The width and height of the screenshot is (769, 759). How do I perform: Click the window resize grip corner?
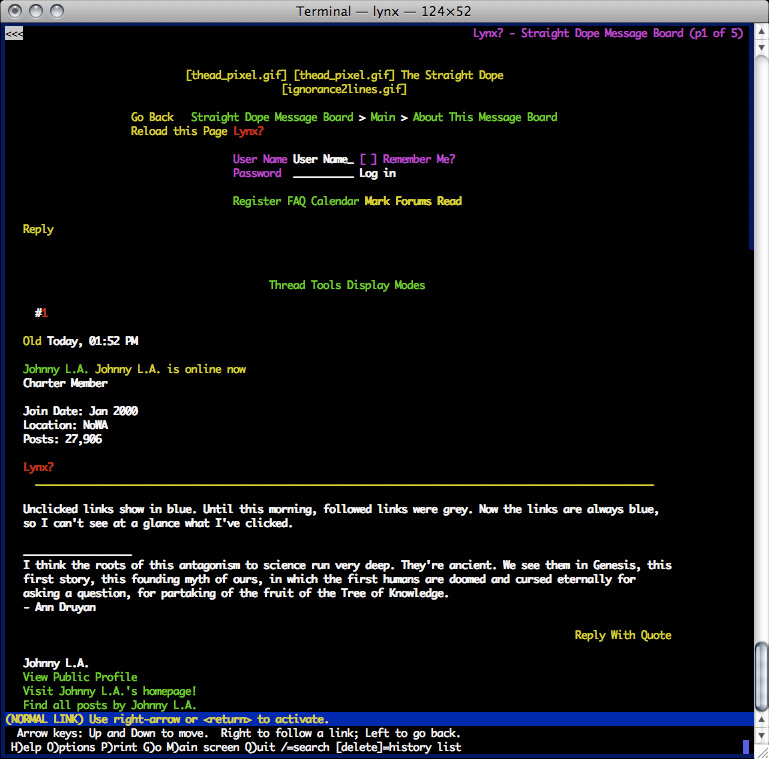click(x=762, y=753)
